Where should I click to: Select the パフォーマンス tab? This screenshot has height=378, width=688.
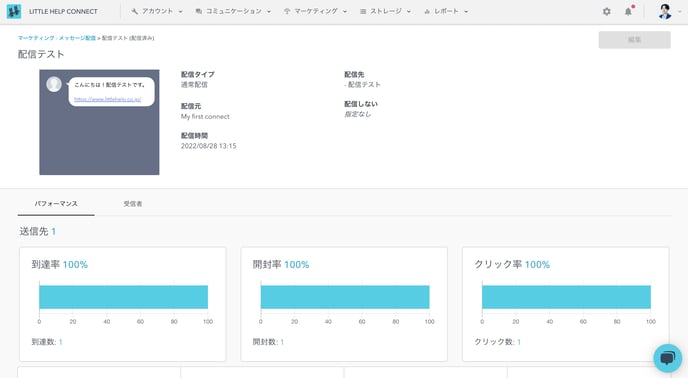click(56, 204)
